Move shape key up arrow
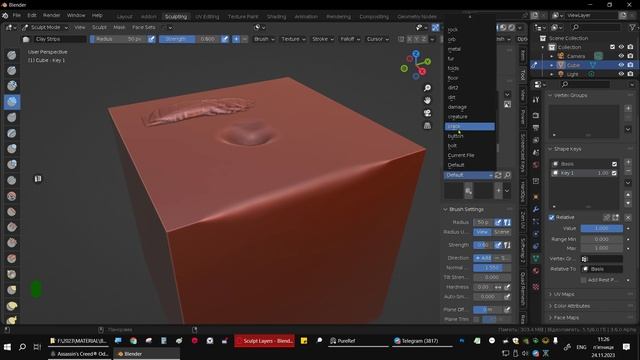This screenshot has height=360, width=640. pyautogui.click(x=628, y=195)
